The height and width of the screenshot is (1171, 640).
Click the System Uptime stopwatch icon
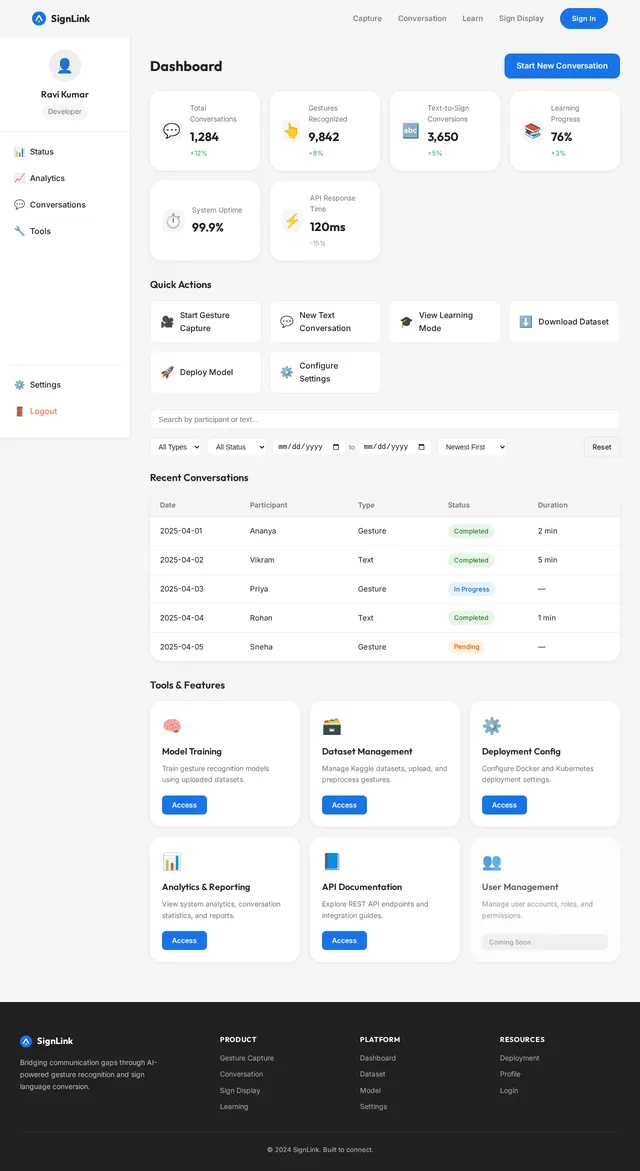point(173,221)
